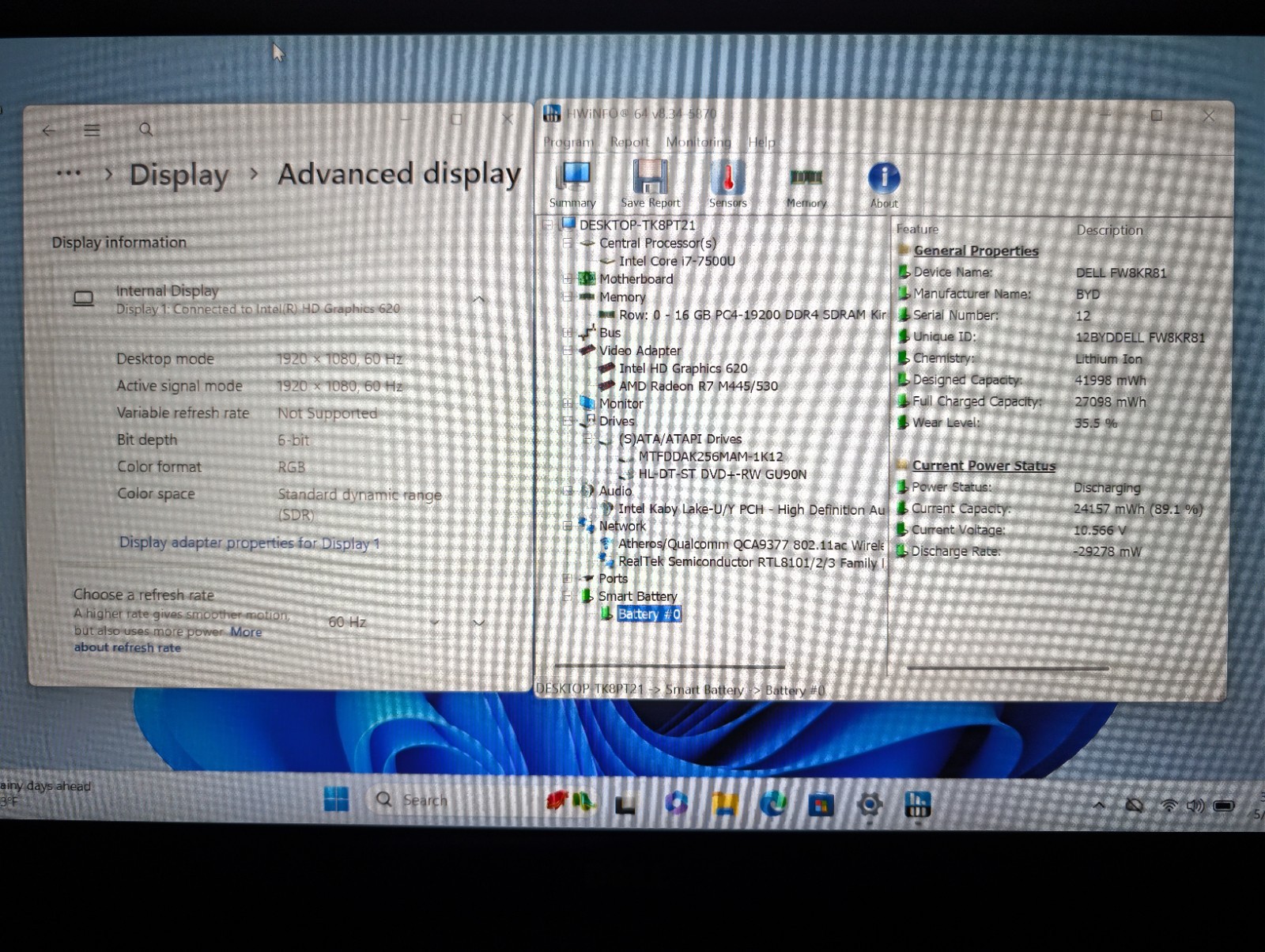Collapse the Memory tree node
Viewport: 1265px width, 952px height.
[x=567, y=297]
